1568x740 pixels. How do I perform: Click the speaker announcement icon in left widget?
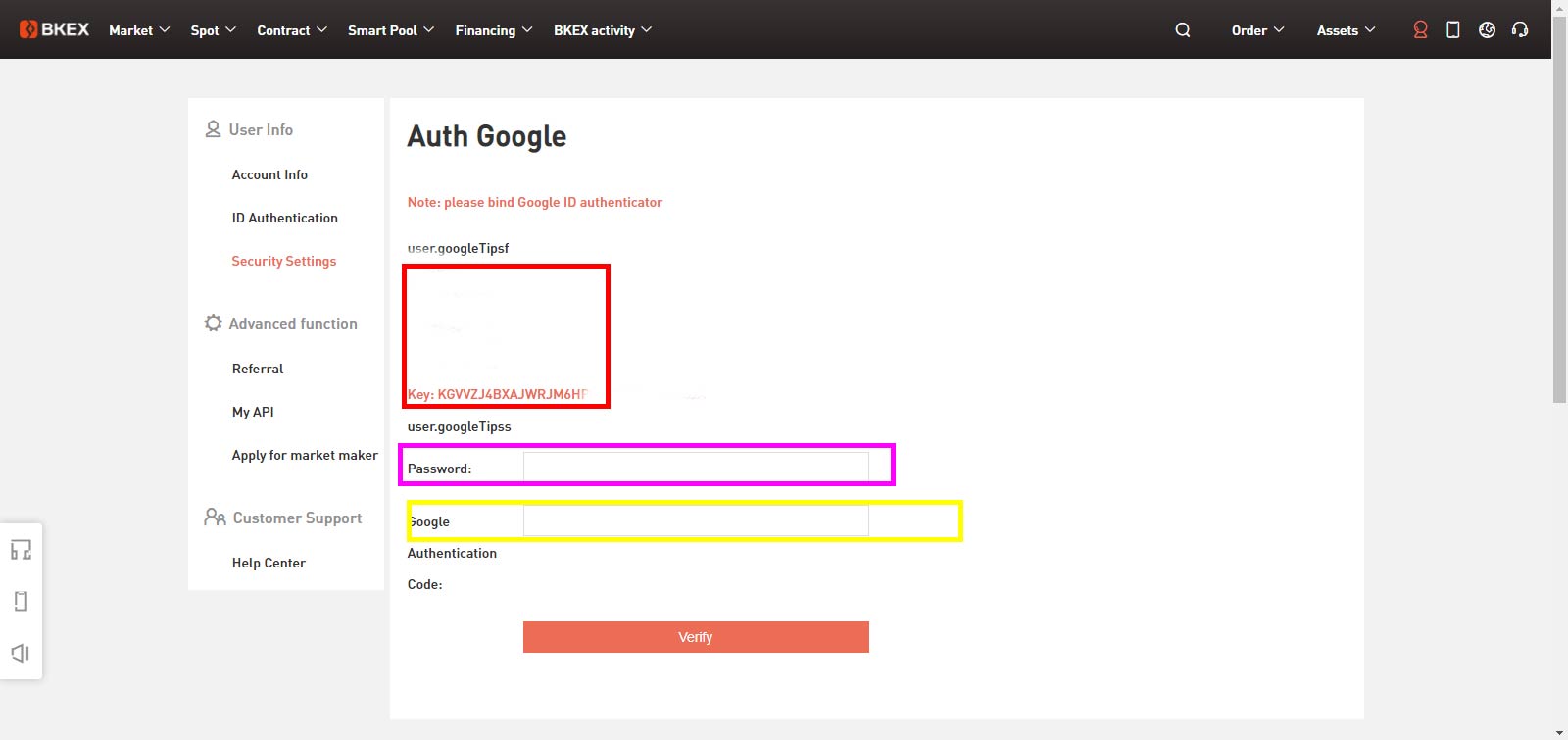21,653
